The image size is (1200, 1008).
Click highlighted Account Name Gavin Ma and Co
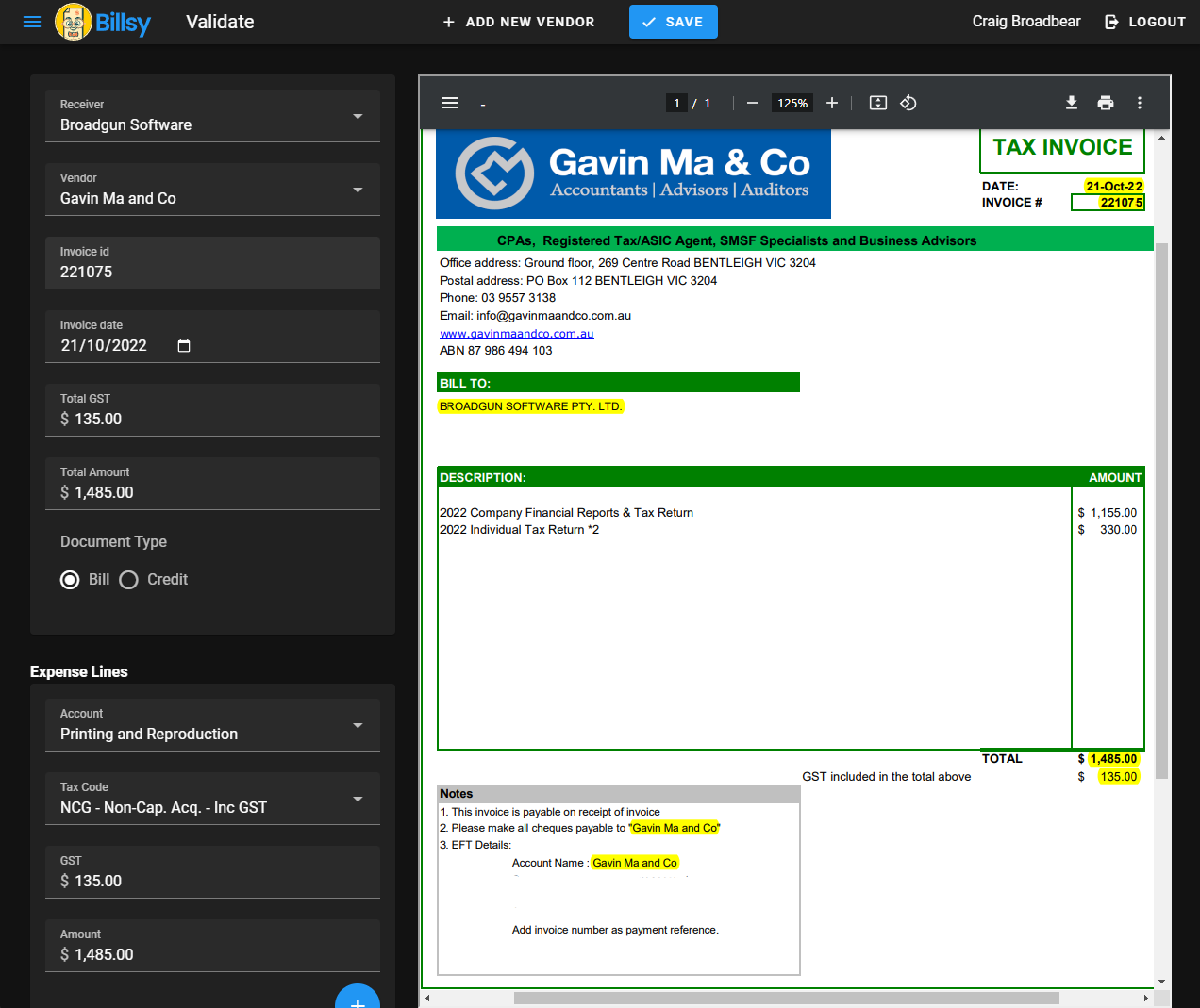click(x=635, y=863)
